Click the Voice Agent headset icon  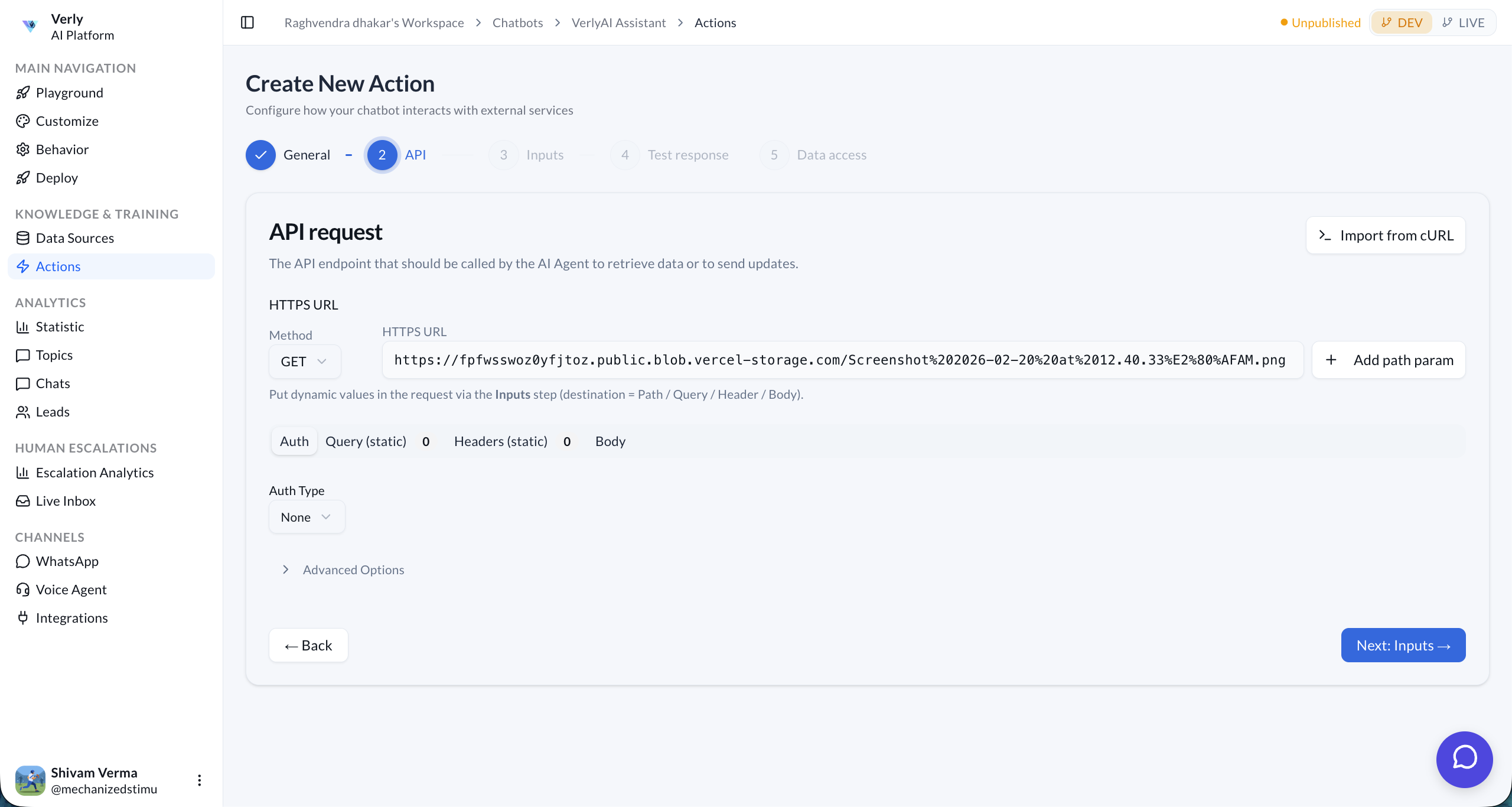(x=23, y=589)
